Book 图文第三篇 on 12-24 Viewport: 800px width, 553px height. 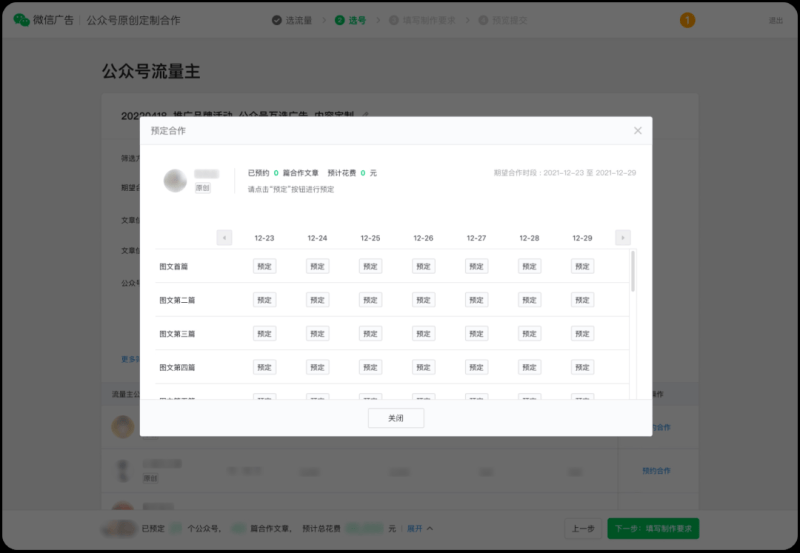(317, 334)
